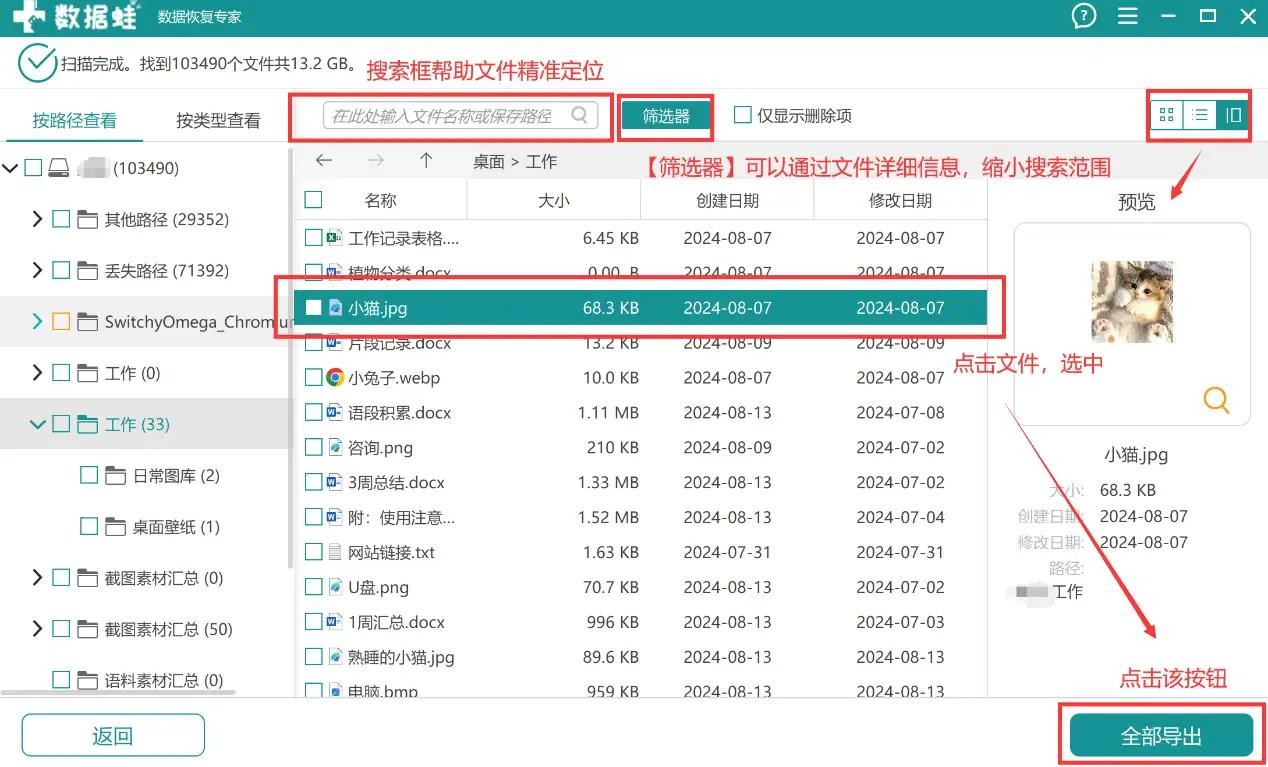1268x767 pixels.
Task: Zoom the preview with the orange magnifier
Action: (1216, 400)
